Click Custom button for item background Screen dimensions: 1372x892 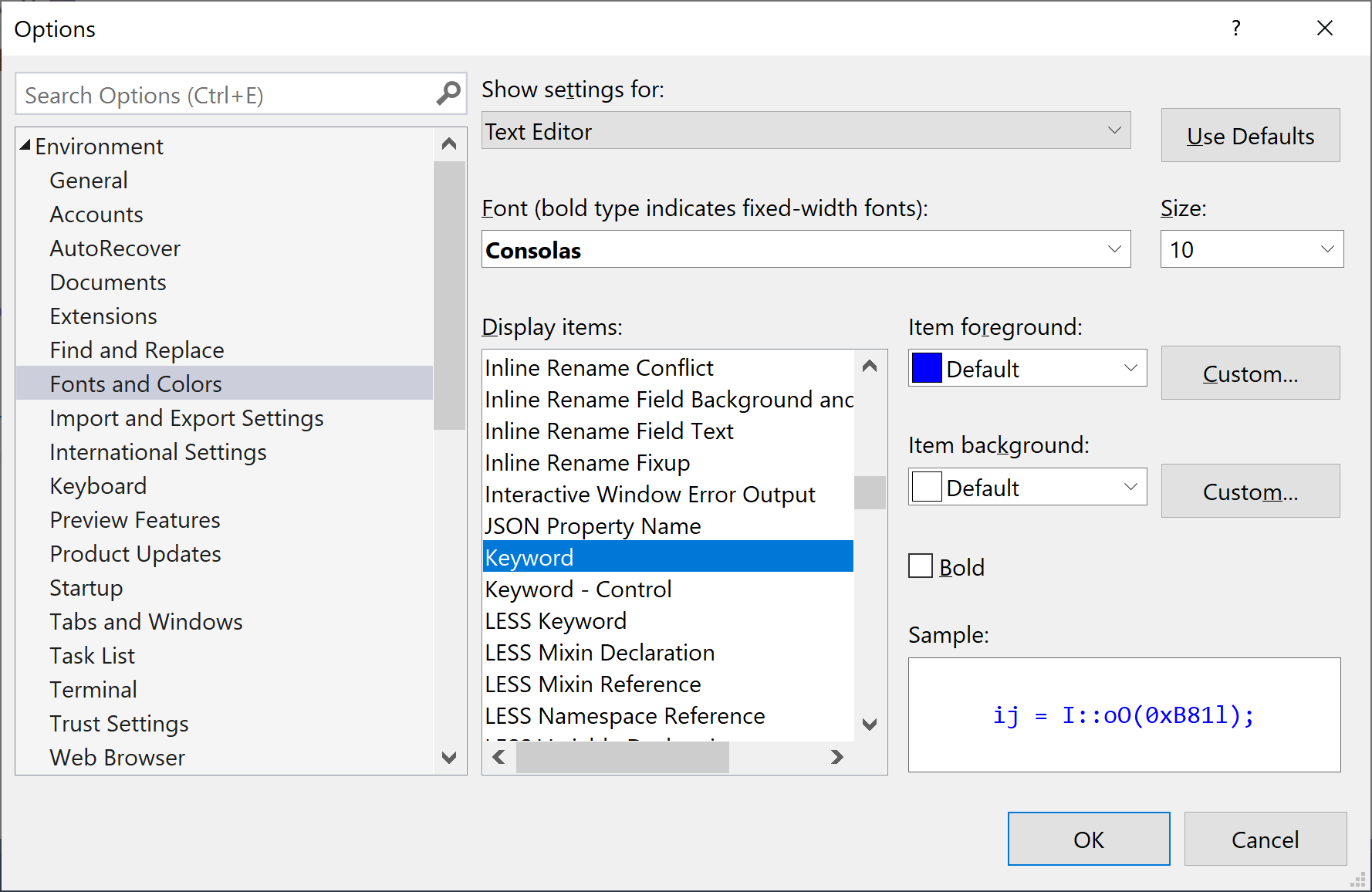[1250, 491]
